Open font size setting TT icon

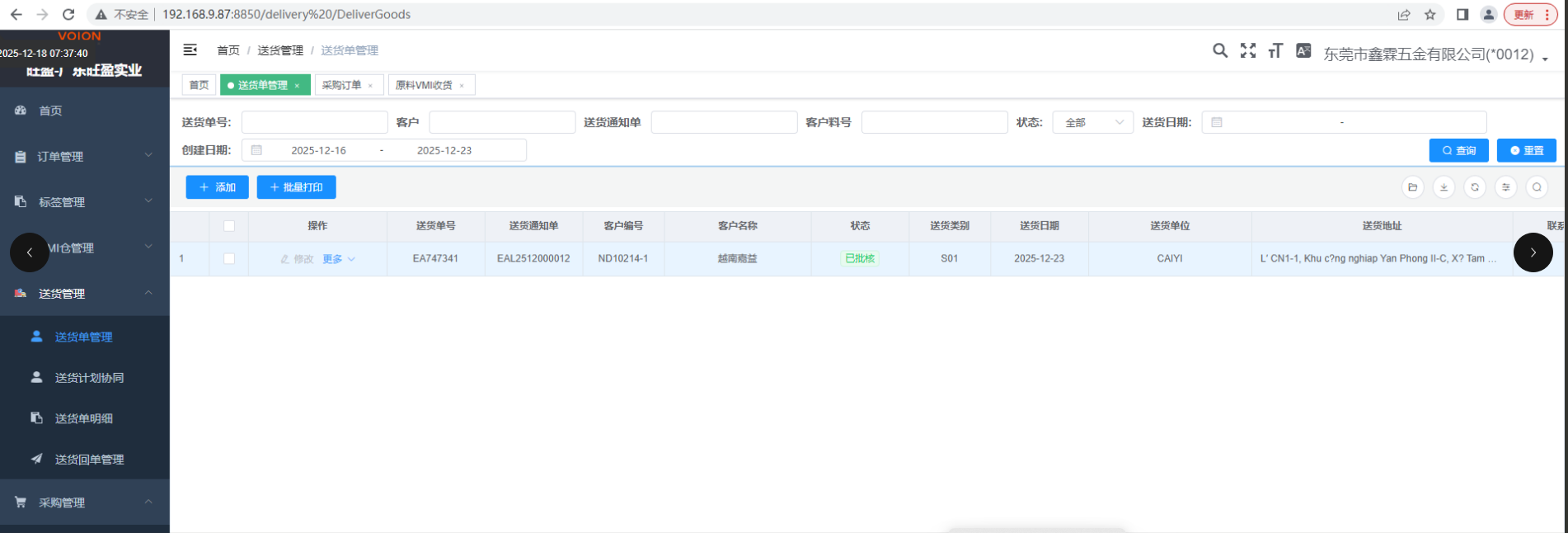point(1275,50)
